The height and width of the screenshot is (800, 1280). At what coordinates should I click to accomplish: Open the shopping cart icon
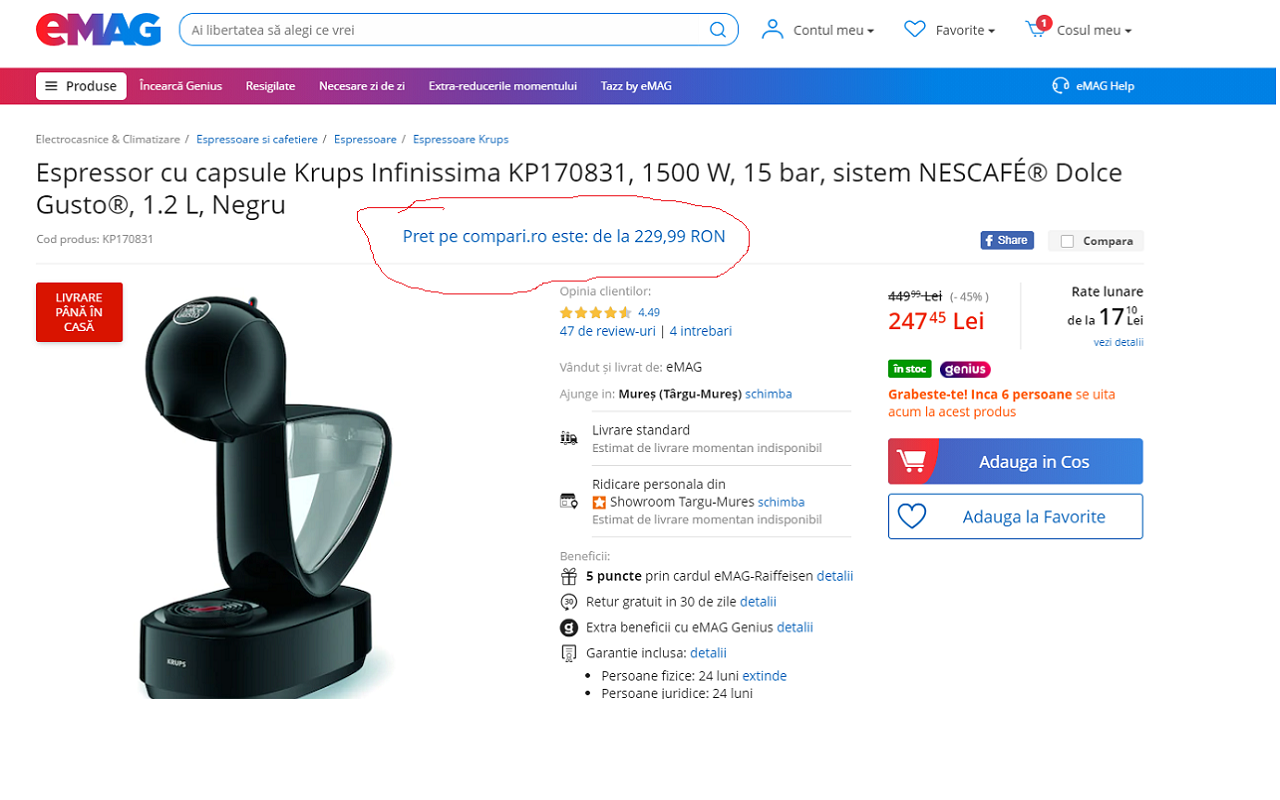point(1036,30)
